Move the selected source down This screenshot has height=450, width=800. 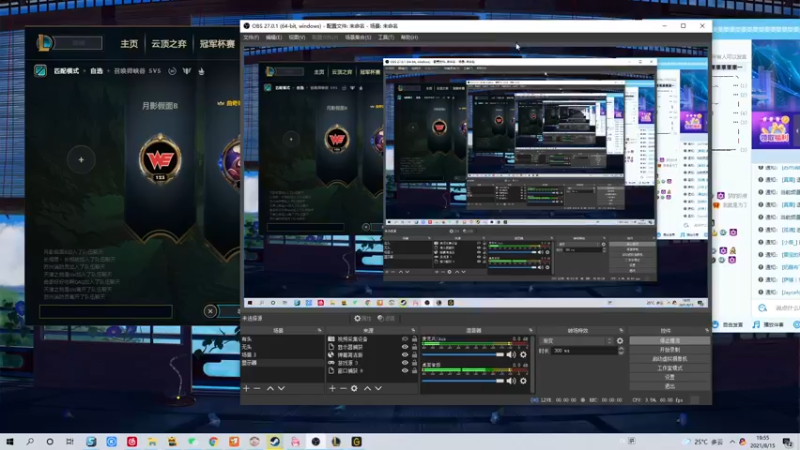(x=378, y=388)
